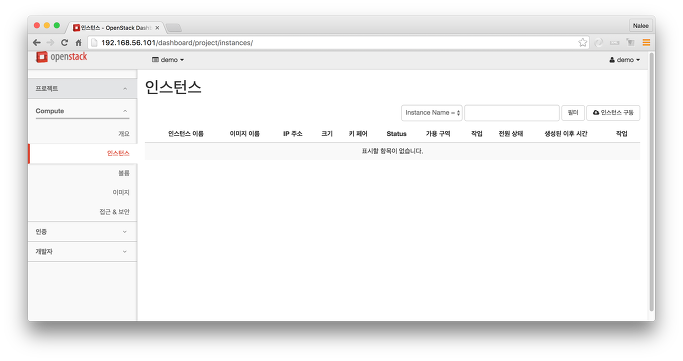Viewport: 683px width, 361px height.
Task: Open 이미지 in the sidebar
Action: coord(121,192)
